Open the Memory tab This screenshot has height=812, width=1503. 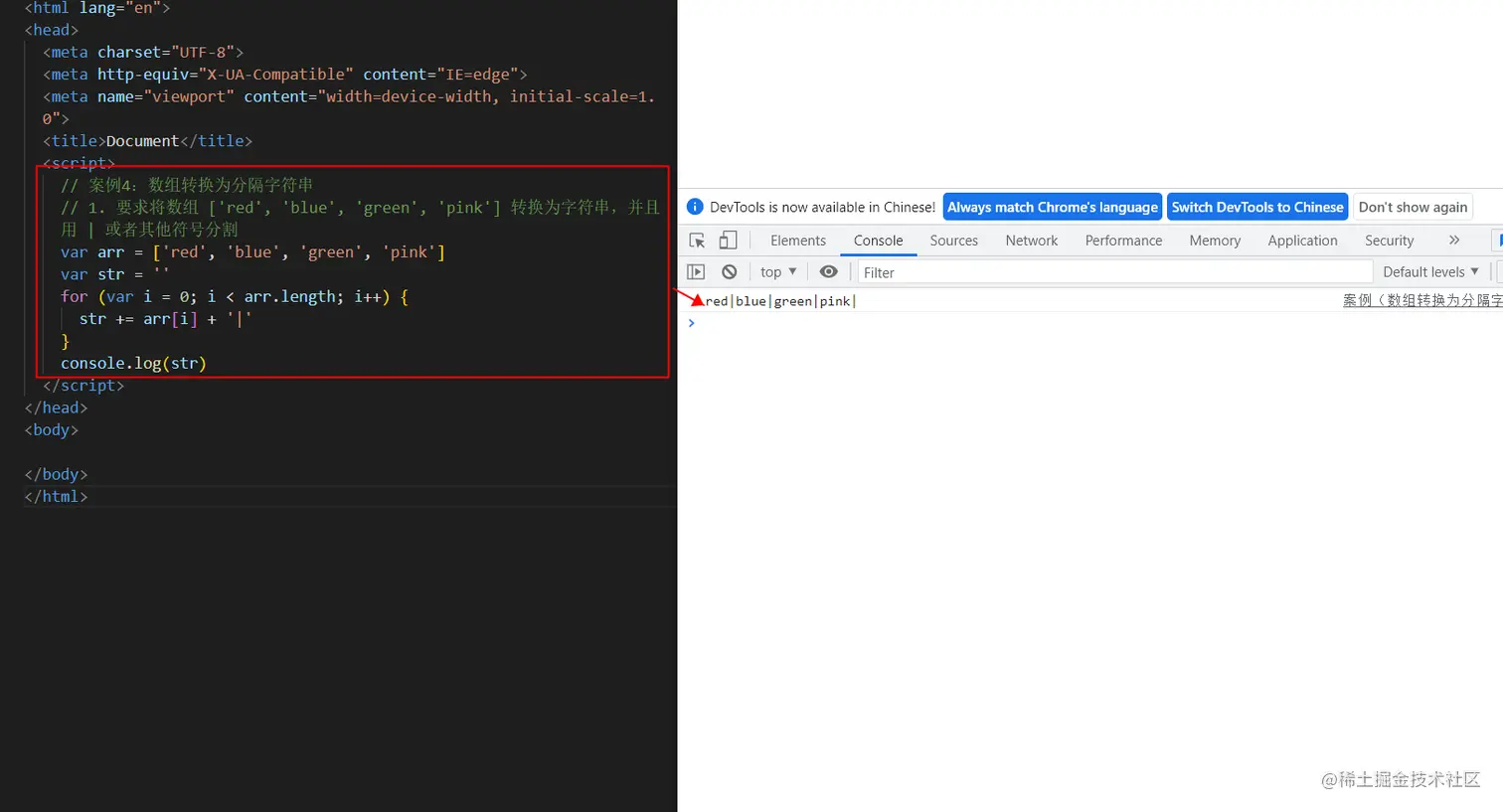(x=1215, y=241)
